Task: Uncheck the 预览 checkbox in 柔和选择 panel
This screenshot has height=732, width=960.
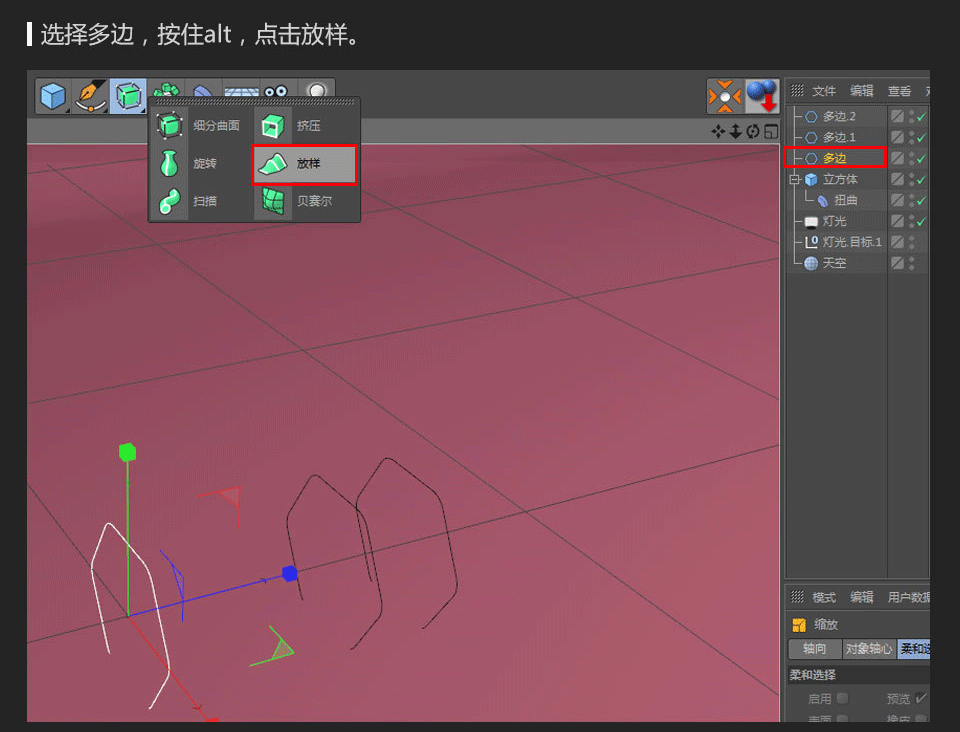Action: coord(921,698)
